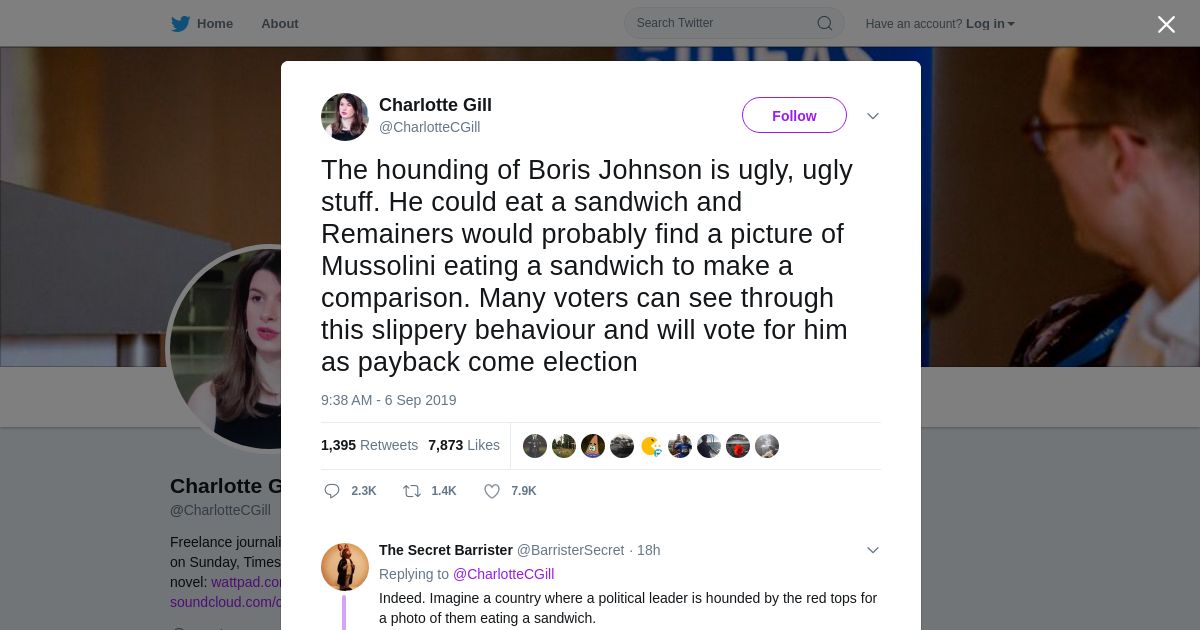Viewport: 1200px width, 630px height.
Task: View the 7,873 Likes list
Action: click(x=463, y=445)
